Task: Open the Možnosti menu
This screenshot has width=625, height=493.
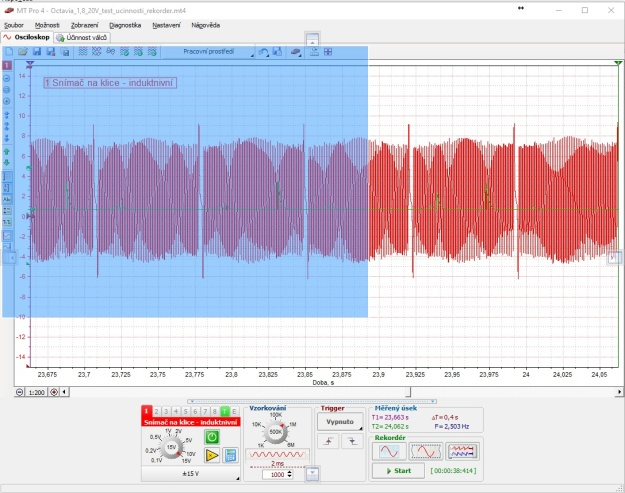Action: pyautogui.click(x=47, y=25)
